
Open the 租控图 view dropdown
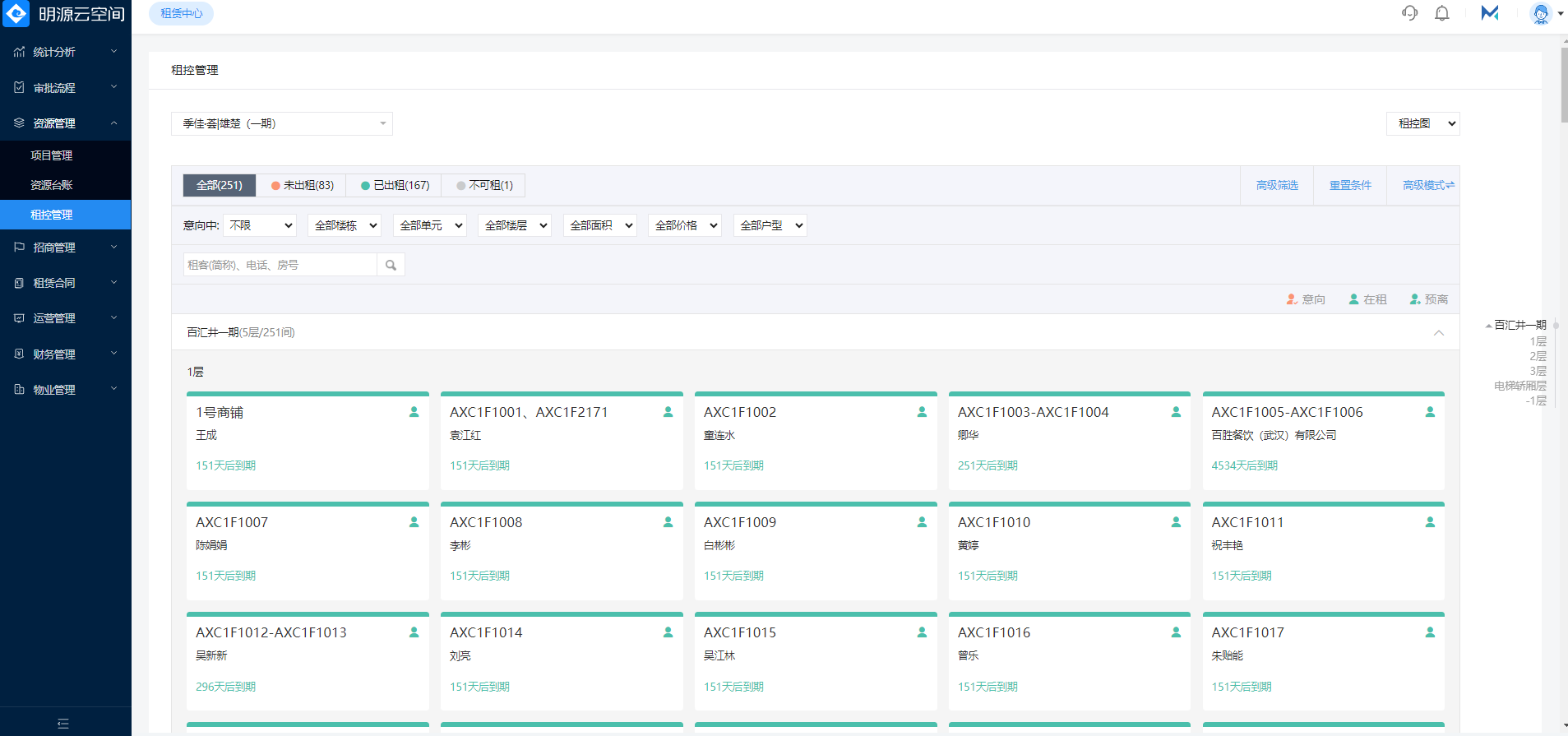point(1423,123)
